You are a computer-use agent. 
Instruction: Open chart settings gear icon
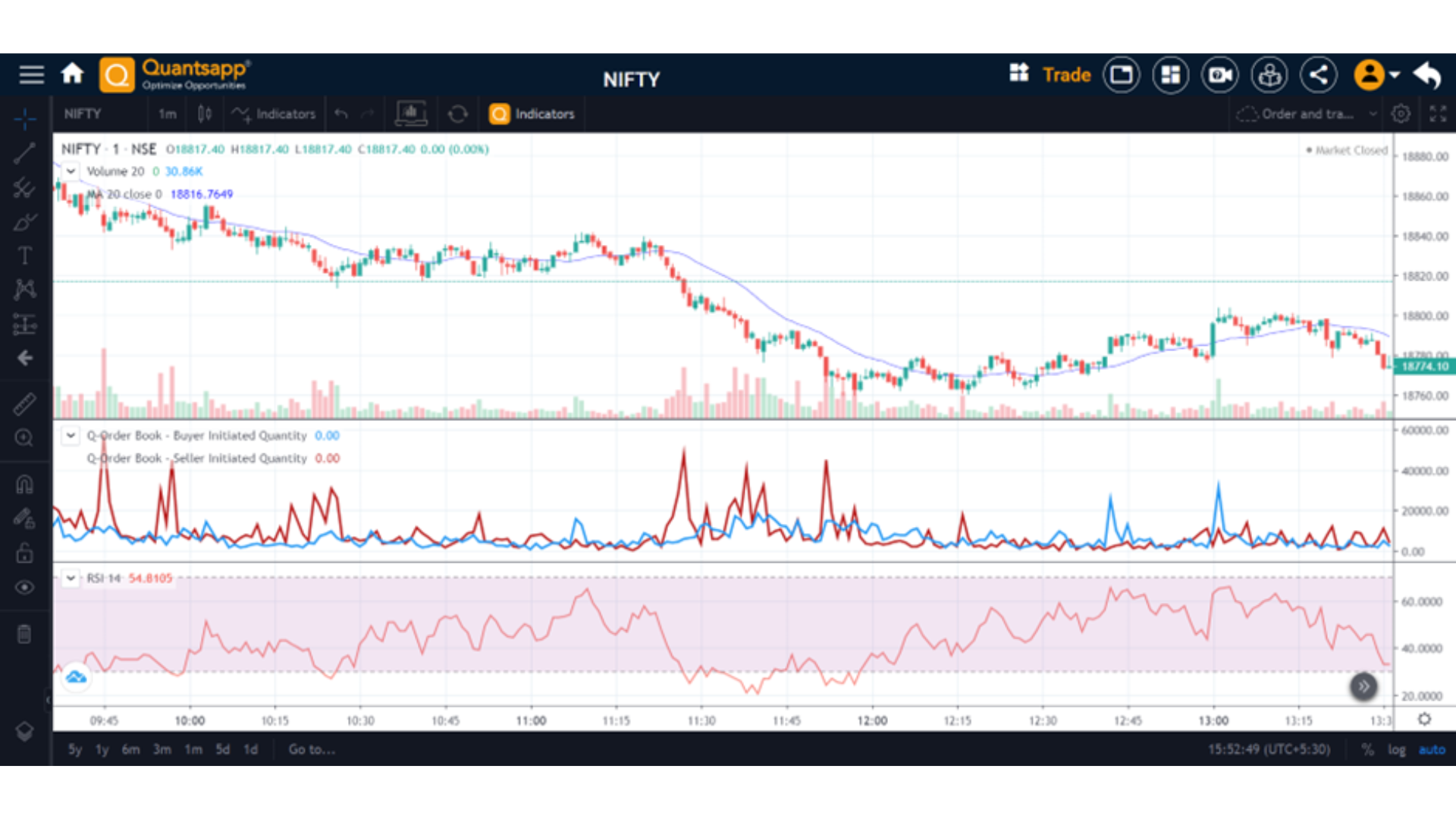click(x=1401, y=114)
